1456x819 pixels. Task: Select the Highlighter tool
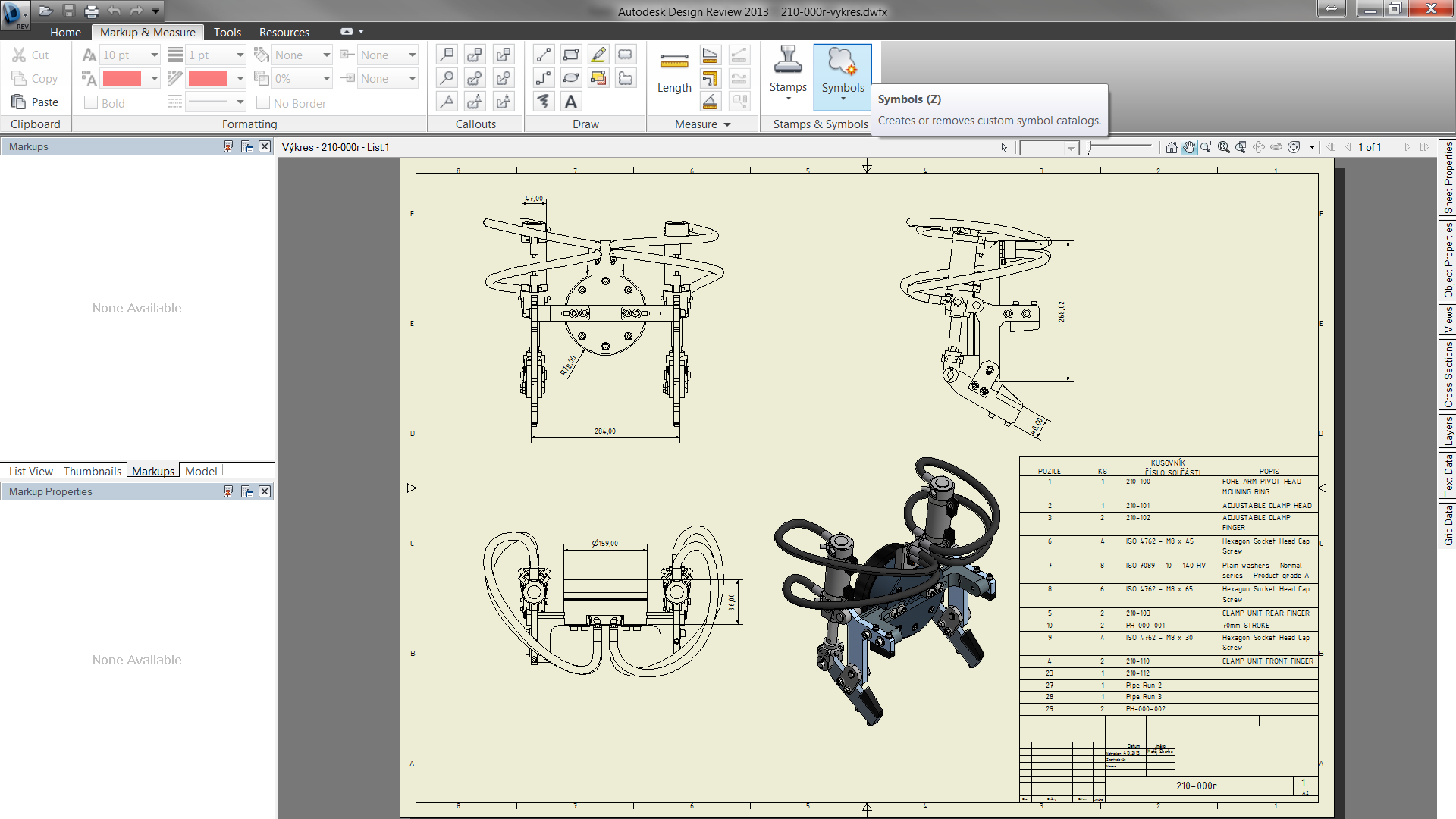pos(598,55)
